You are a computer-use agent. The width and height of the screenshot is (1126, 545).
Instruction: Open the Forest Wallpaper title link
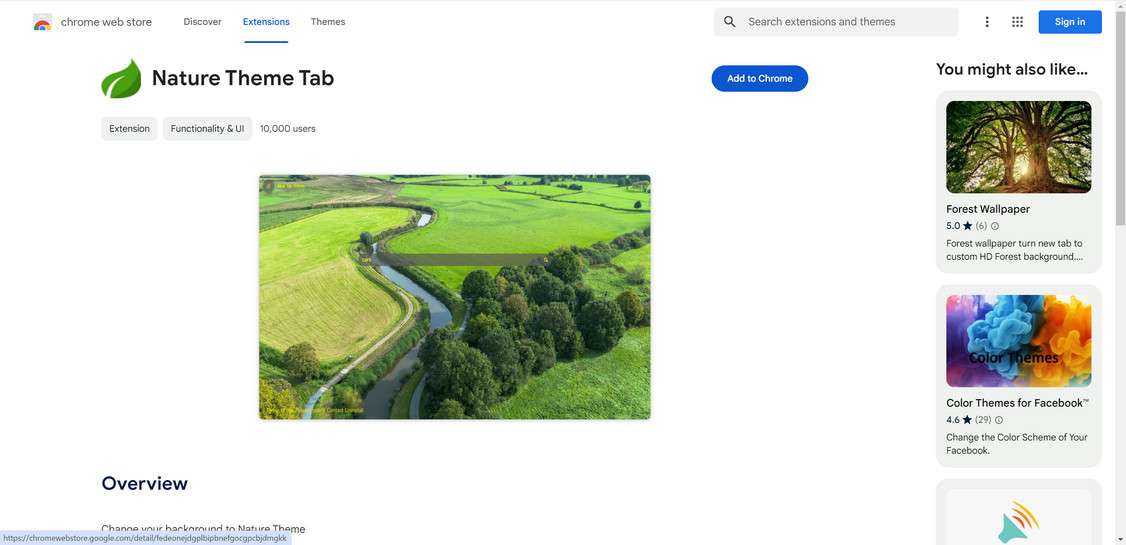[x=988, y=209]
